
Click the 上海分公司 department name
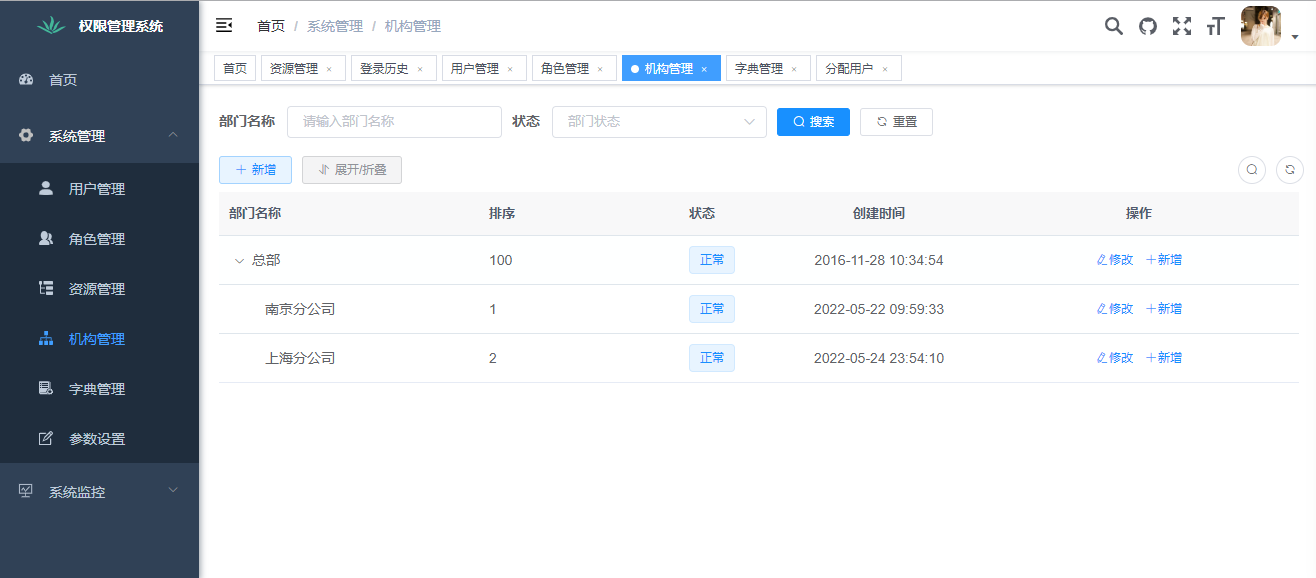click(300, 358)
